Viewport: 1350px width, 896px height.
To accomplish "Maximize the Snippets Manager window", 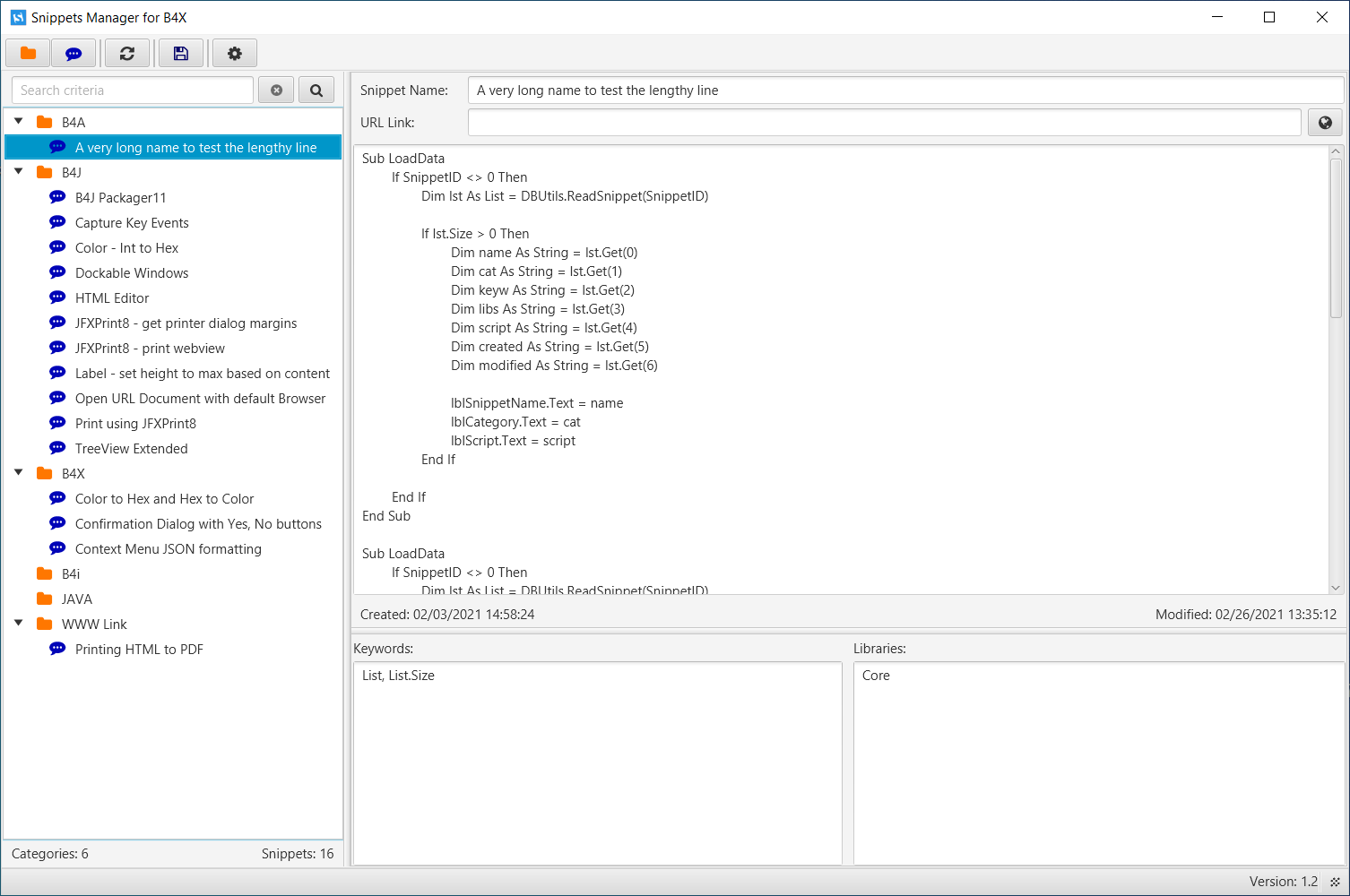I will (x=1269, y=17).
